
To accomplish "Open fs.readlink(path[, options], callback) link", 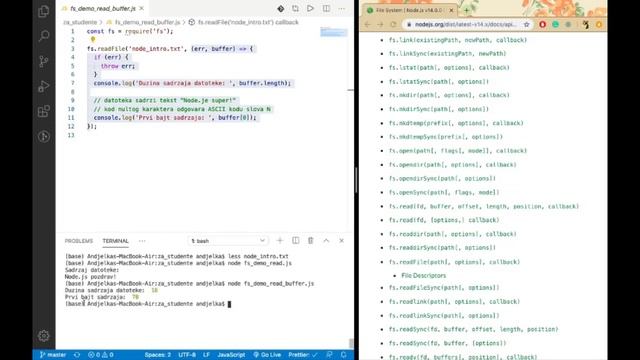I will coord(454,302).
